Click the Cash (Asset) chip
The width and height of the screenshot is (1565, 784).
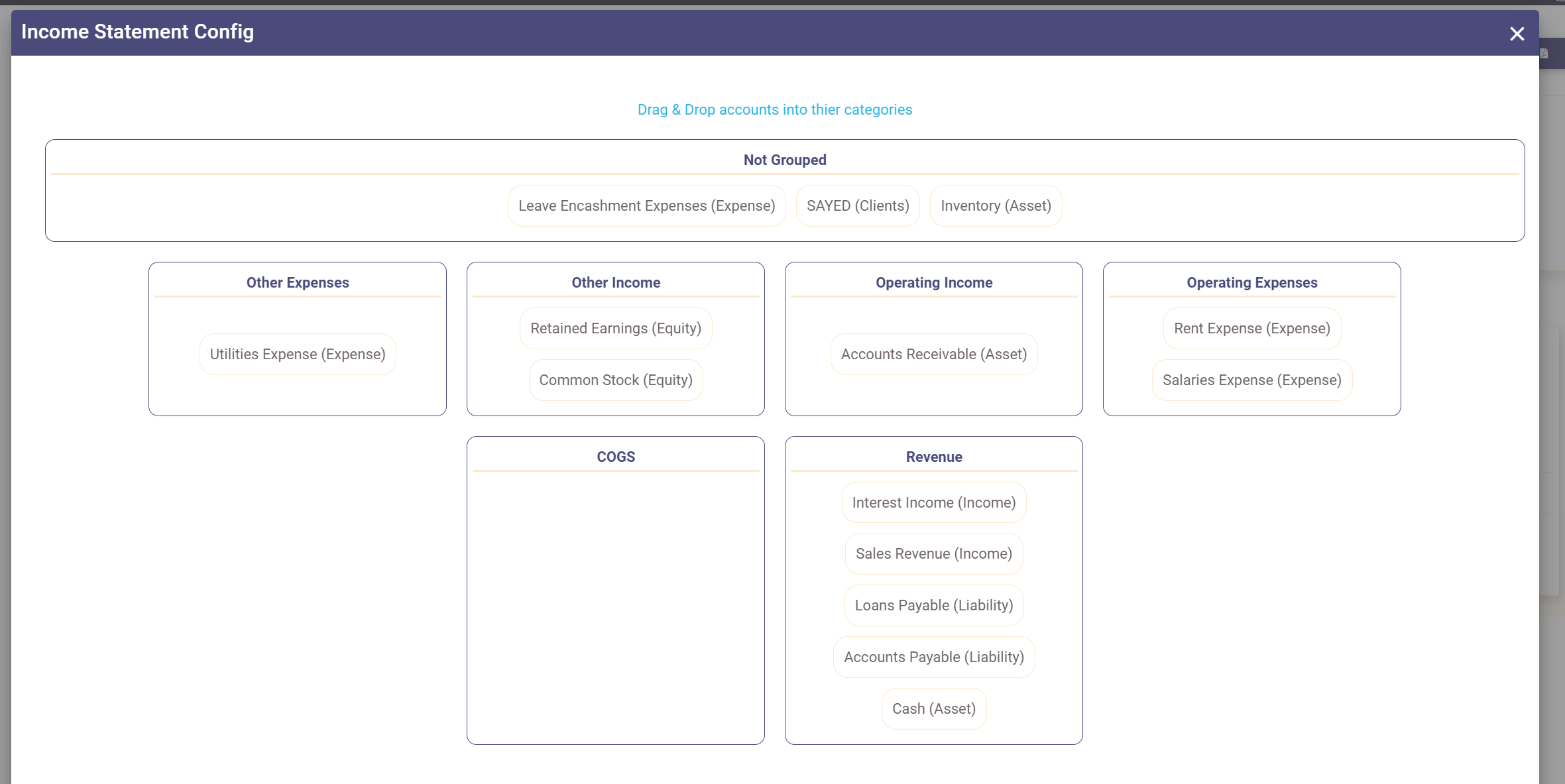pyautogui.click(x=933, y=709)
